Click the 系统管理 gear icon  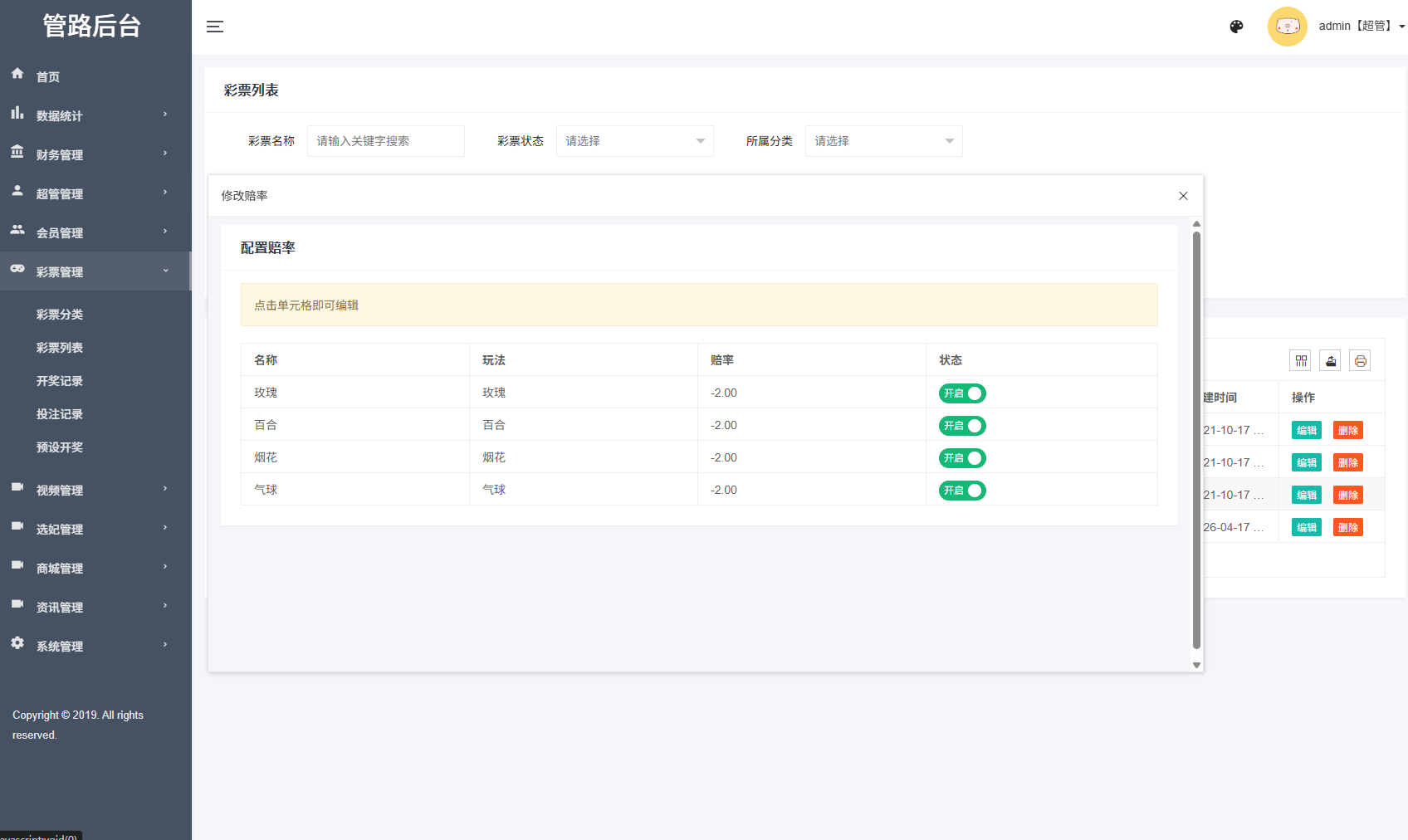click(x=17, y=643)
